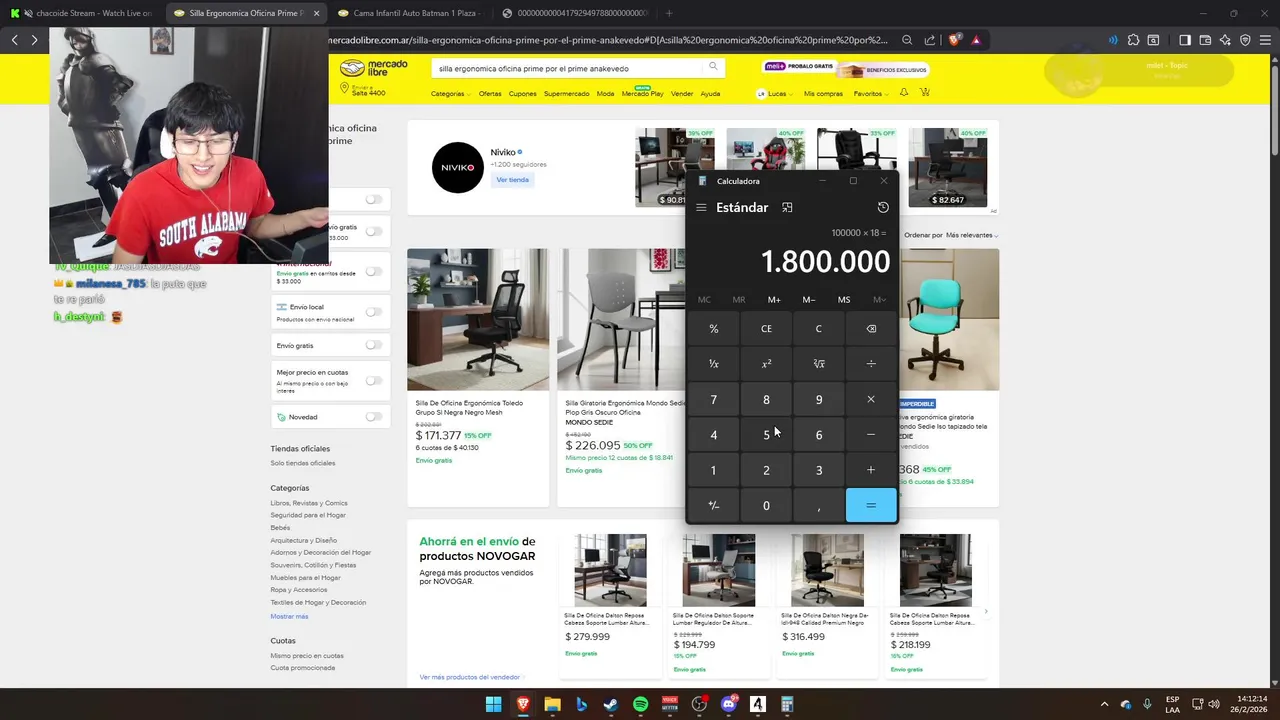This screenshot has width=1280, height=720.
Task: Click the subtraction operator key
Action: click(871, 435)
